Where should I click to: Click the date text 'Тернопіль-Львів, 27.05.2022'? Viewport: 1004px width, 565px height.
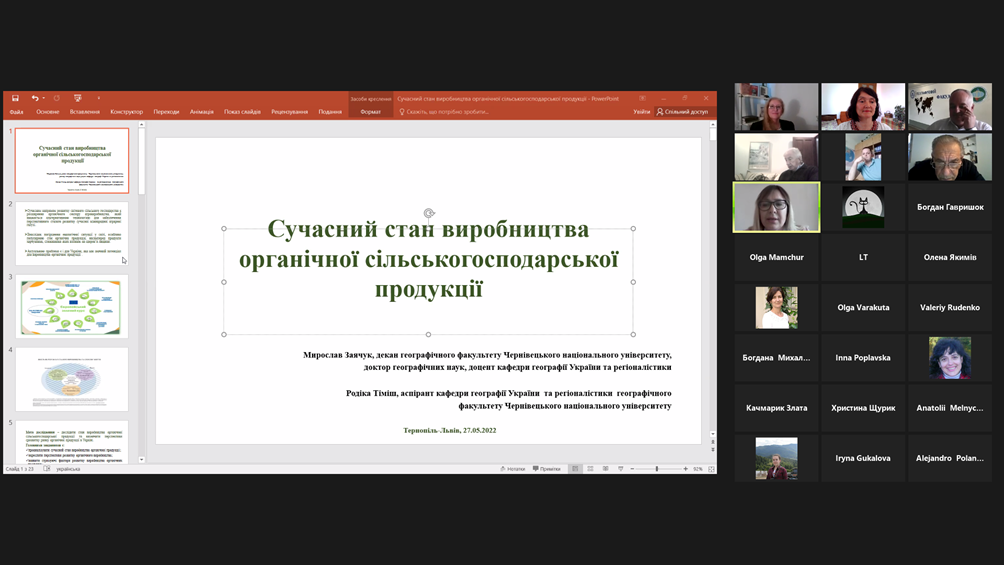(x=449, y=430)
